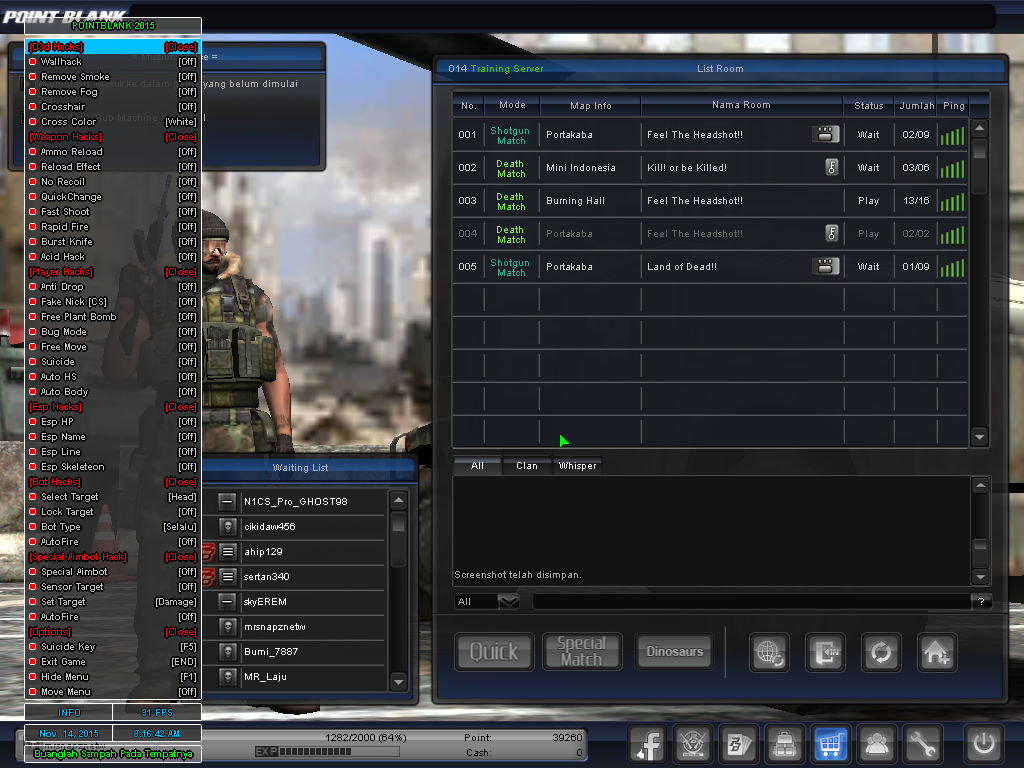Collapse the Options section

[x=181, y=632]
